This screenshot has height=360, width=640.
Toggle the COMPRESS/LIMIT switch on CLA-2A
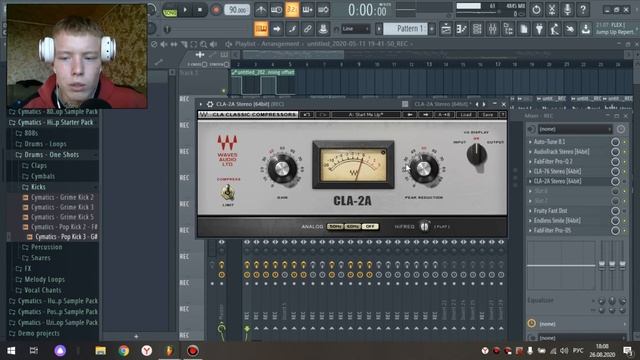228,192
